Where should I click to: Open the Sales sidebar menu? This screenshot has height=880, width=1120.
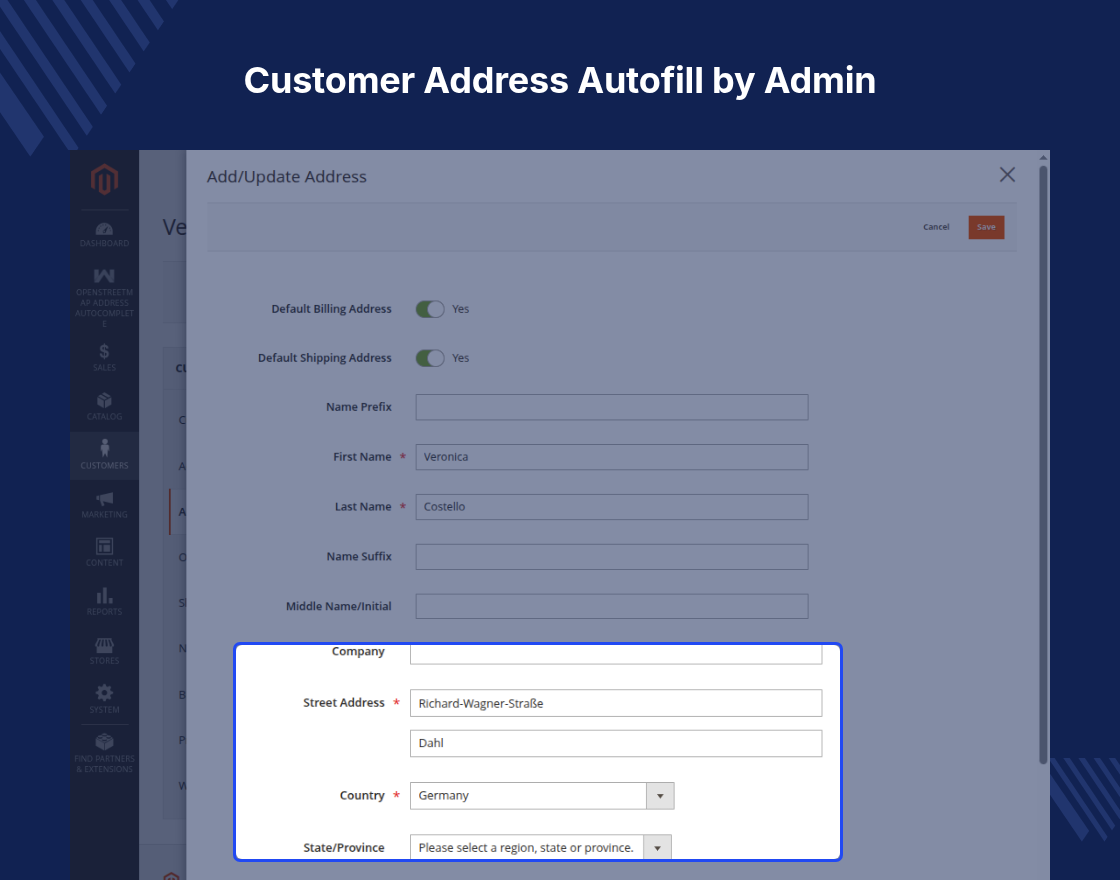(x=104, y=357)
